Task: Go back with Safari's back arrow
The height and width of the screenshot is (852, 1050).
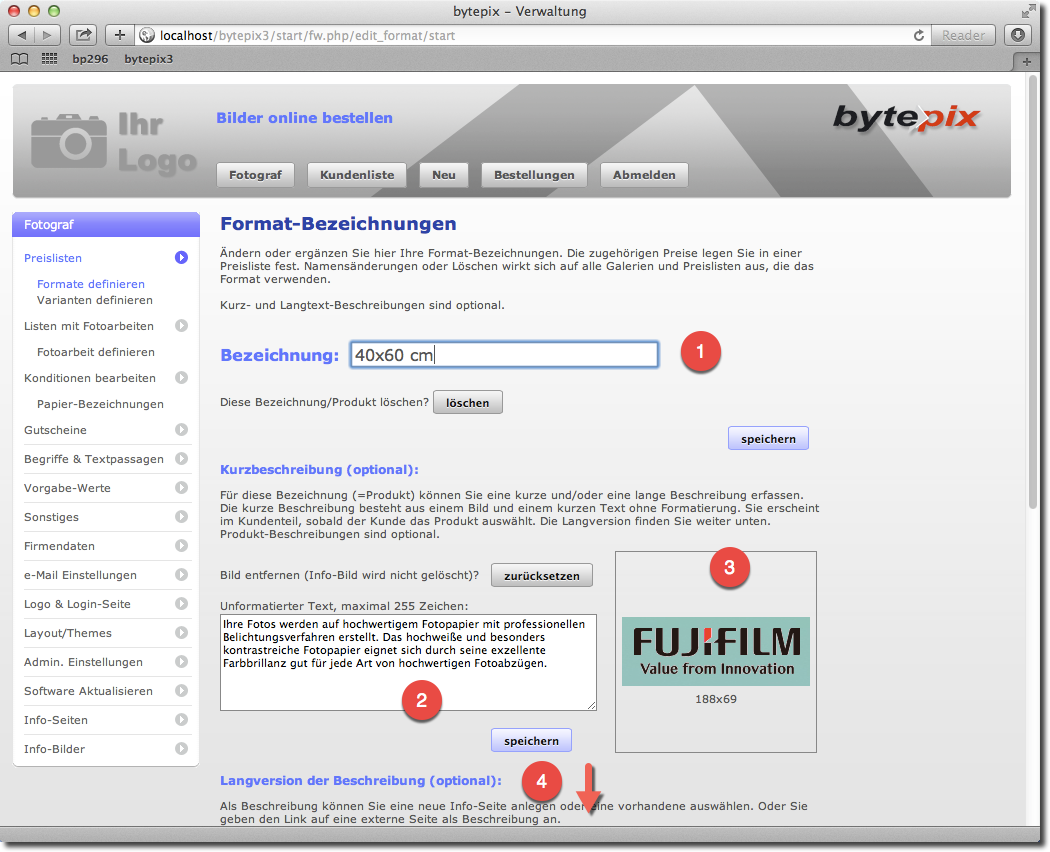Action: tap(21, 35)
